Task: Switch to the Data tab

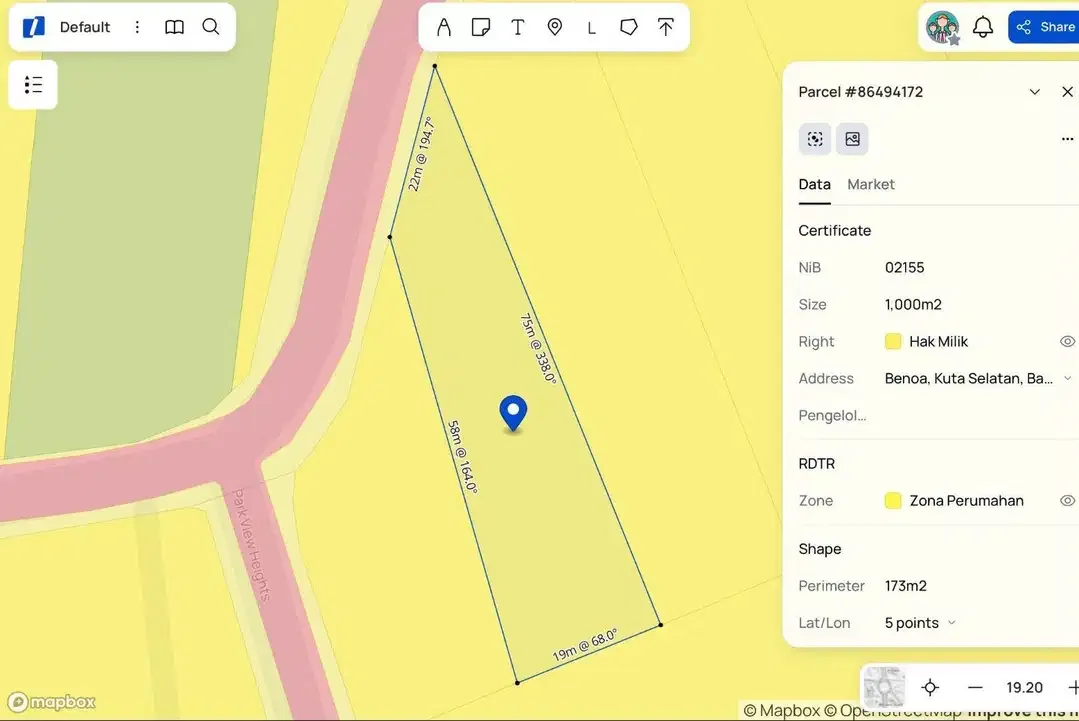Action: [815, 184]
